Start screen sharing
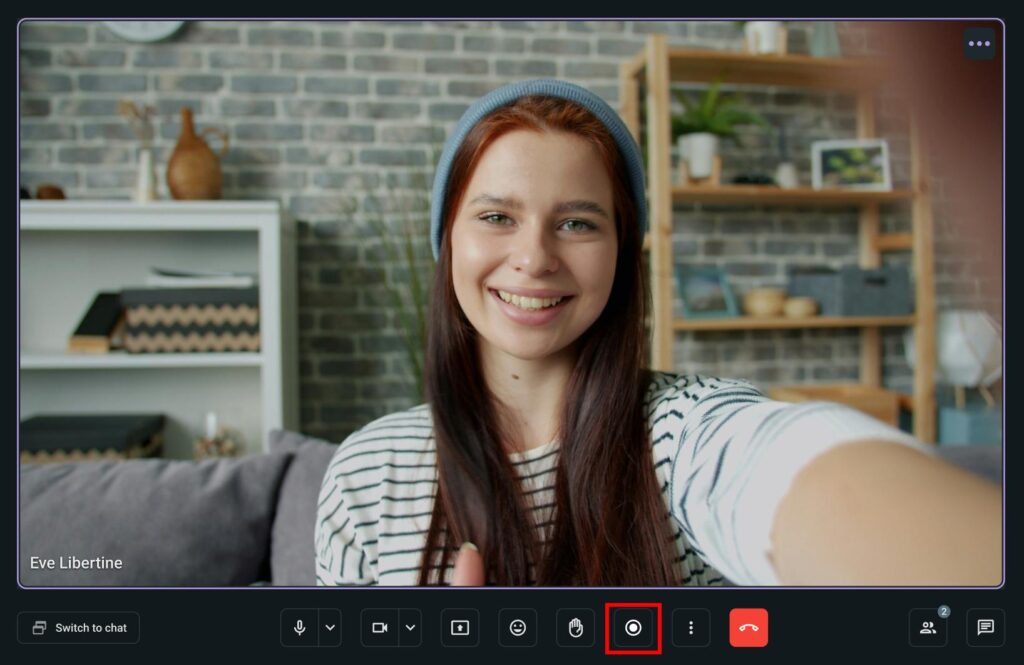 460,628
